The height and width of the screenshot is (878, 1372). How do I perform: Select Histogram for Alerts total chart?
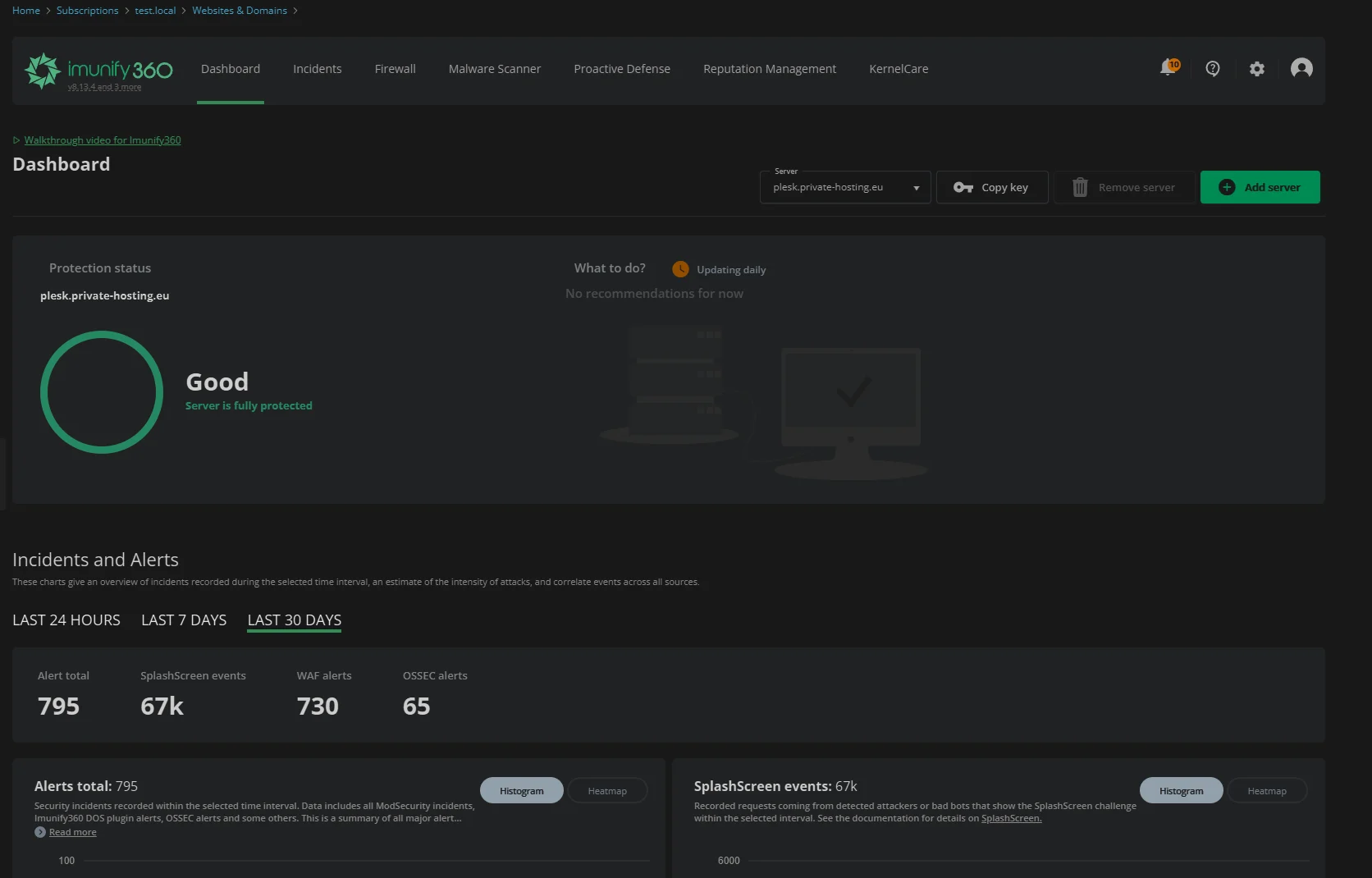522,791
